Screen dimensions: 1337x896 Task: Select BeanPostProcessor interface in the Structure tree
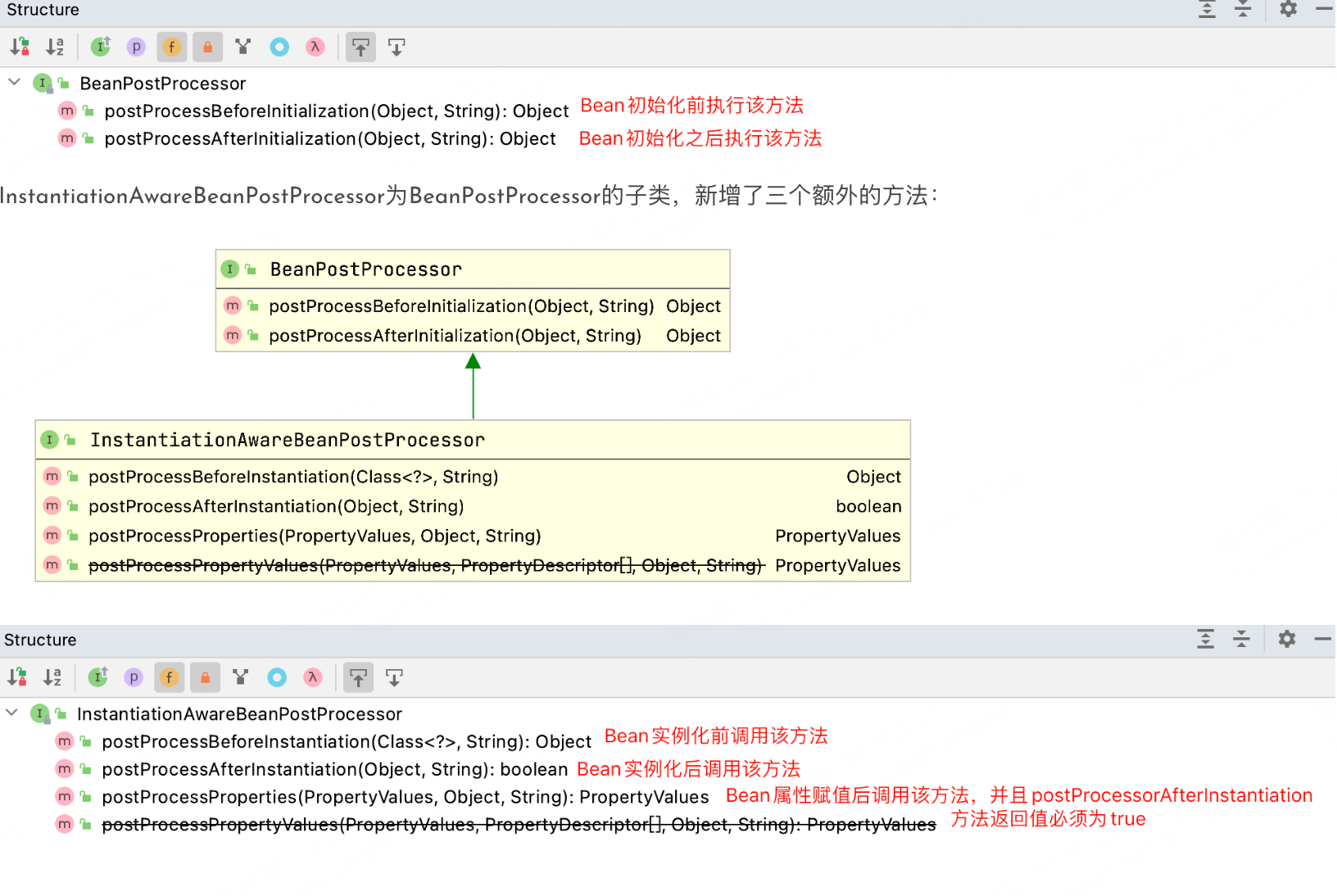[x=163, y=84]
